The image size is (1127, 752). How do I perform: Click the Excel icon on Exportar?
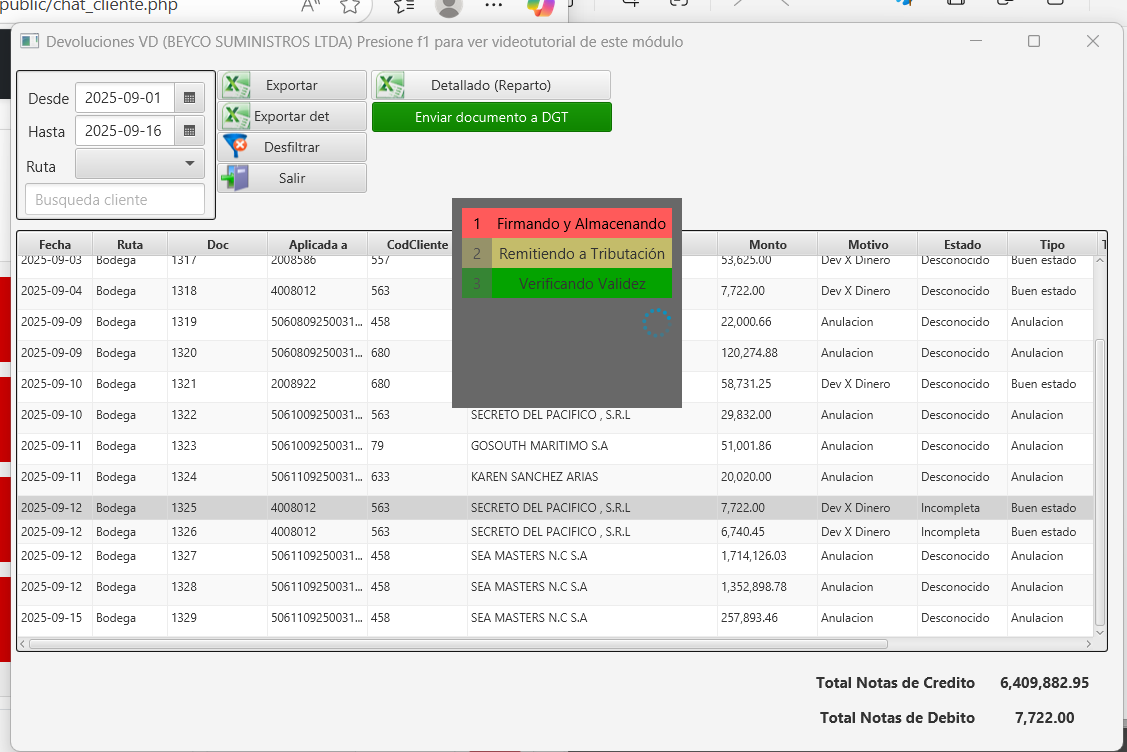[235, 85]
